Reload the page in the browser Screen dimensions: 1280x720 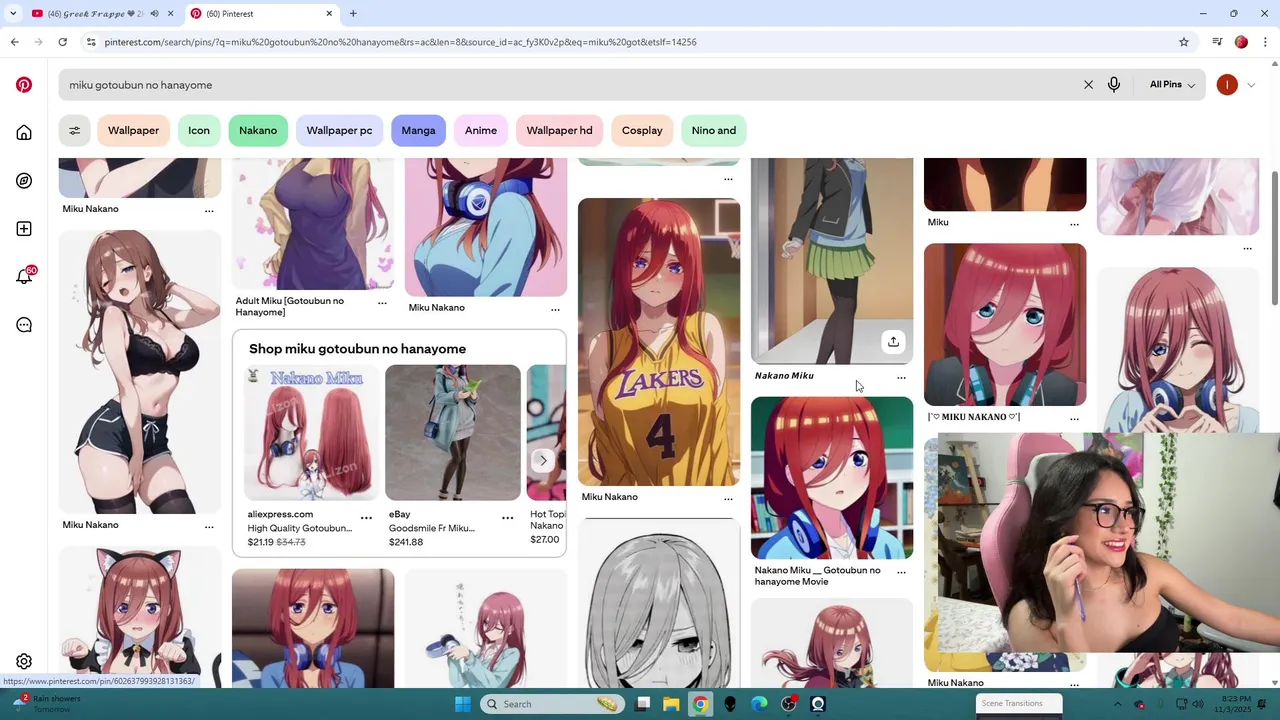click(62, 42)
